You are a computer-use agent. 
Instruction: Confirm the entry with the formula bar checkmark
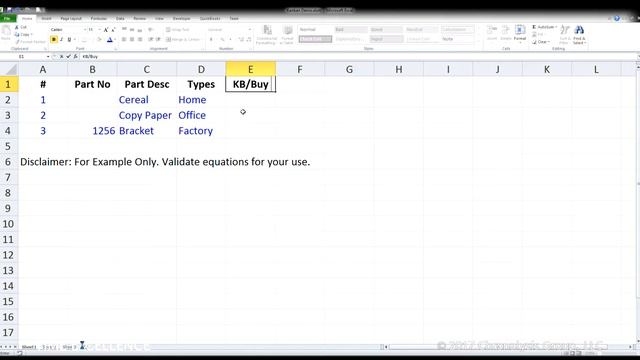click(x=69, y=57)
